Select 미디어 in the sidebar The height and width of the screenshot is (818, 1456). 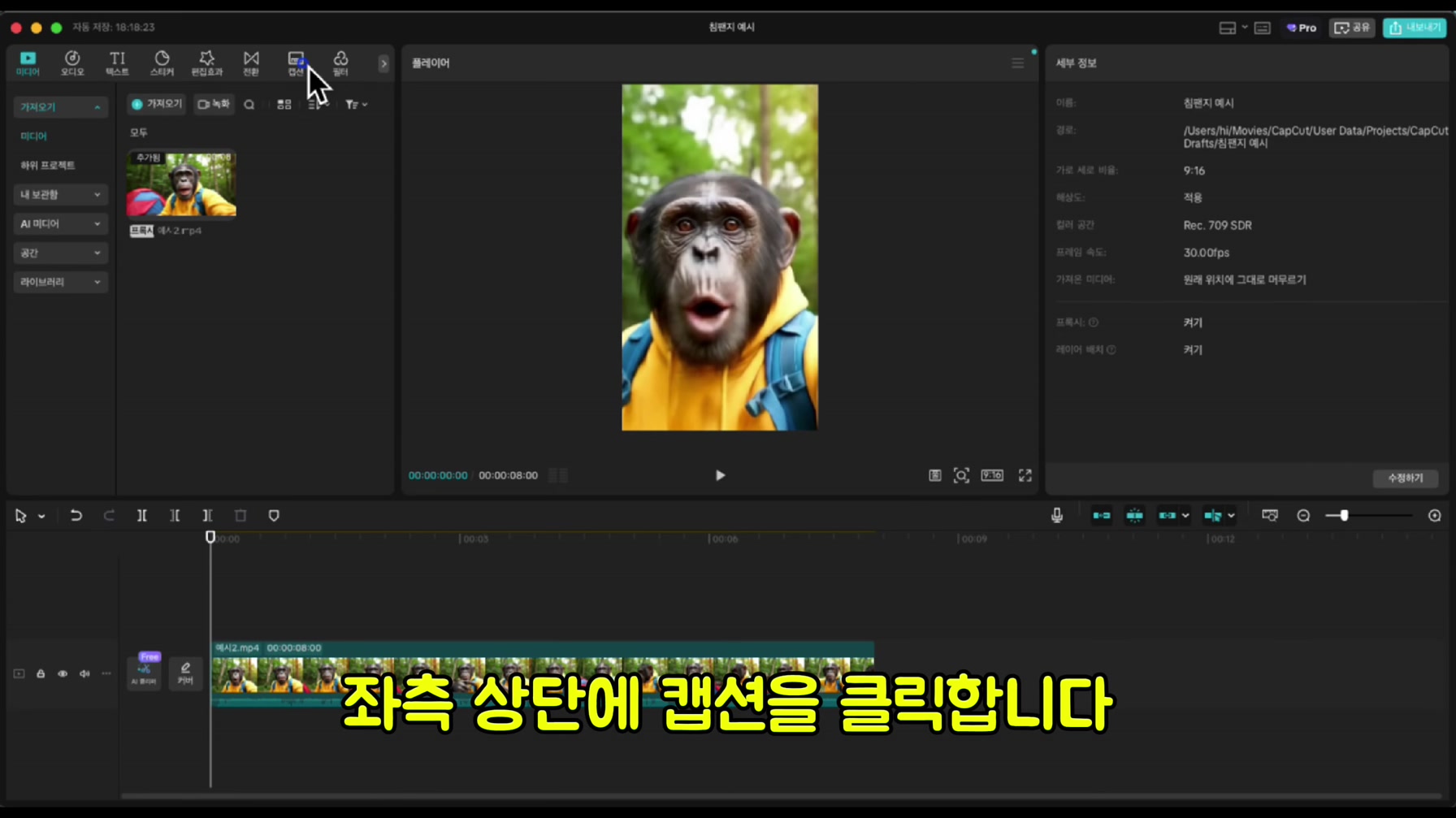(34, 136)
